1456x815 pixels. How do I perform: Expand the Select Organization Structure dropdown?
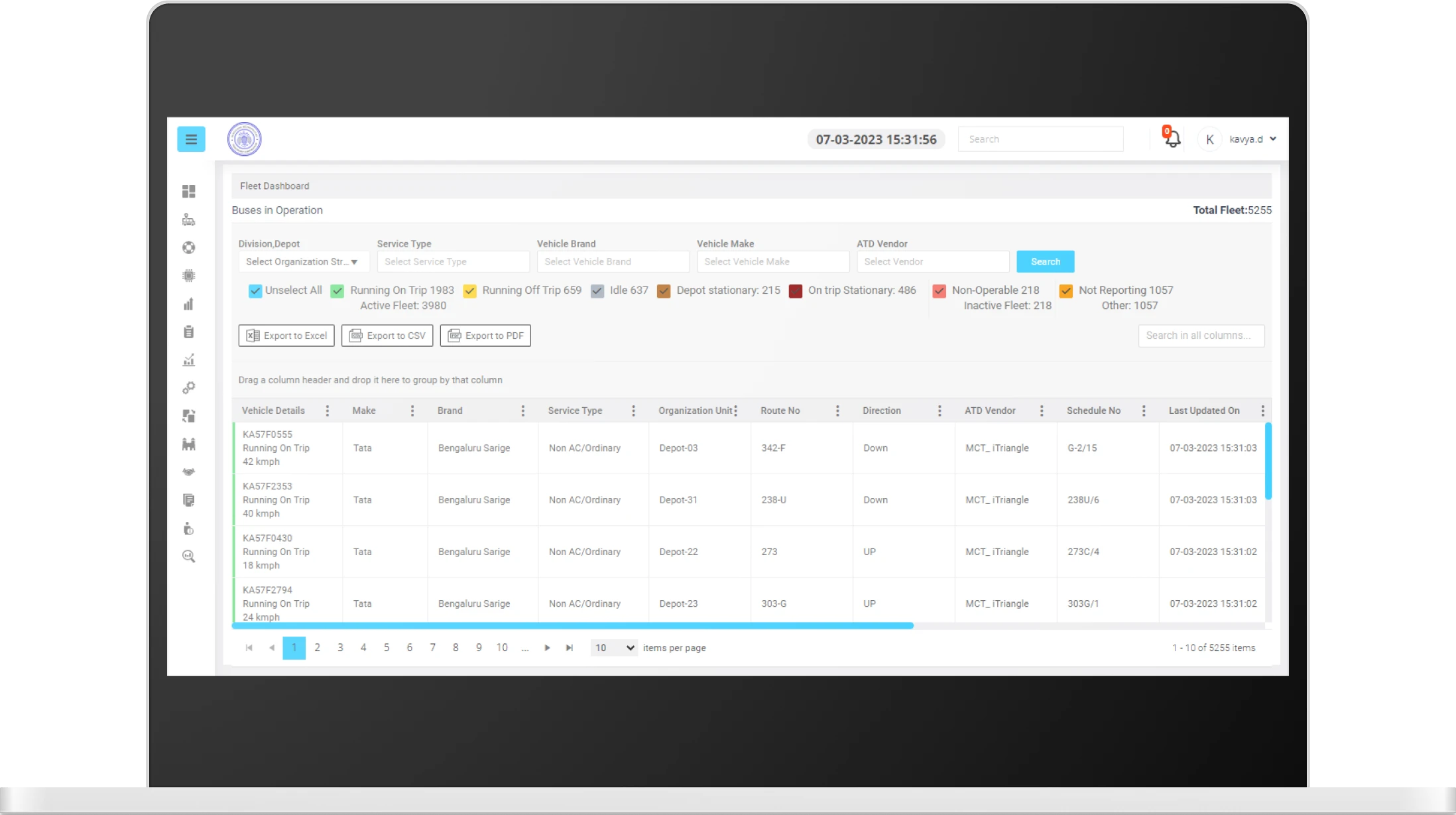303,262
